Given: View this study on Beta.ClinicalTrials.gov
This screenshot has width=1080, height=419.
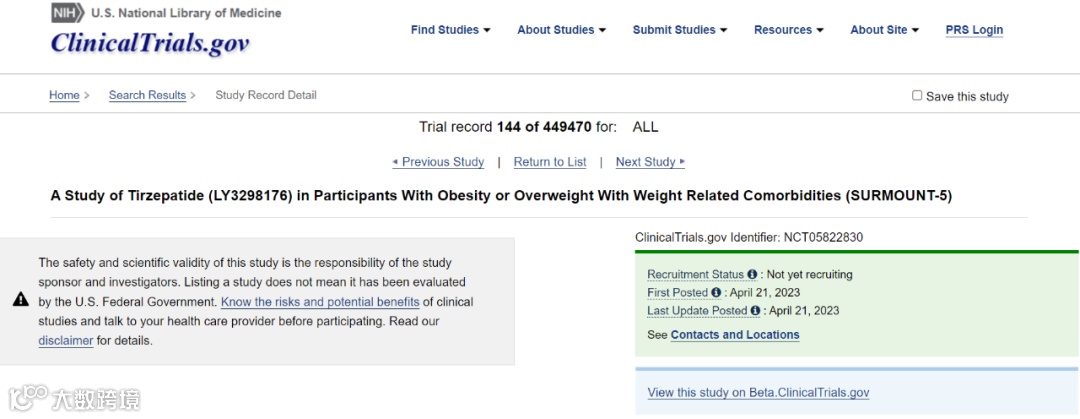Looking at the screenshot, I should 758,393.
